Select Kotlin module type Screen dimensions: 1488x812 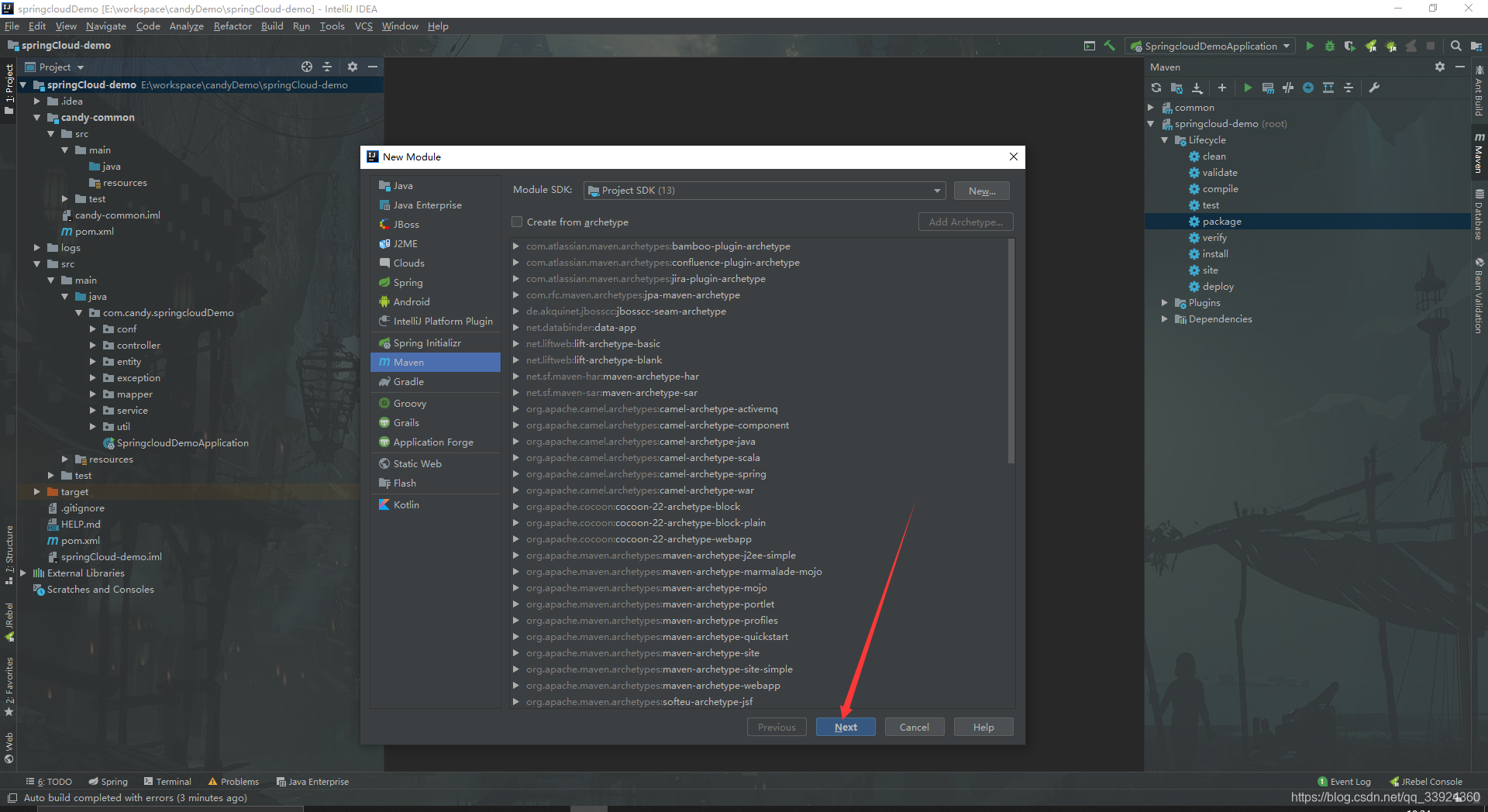[436, 504]
